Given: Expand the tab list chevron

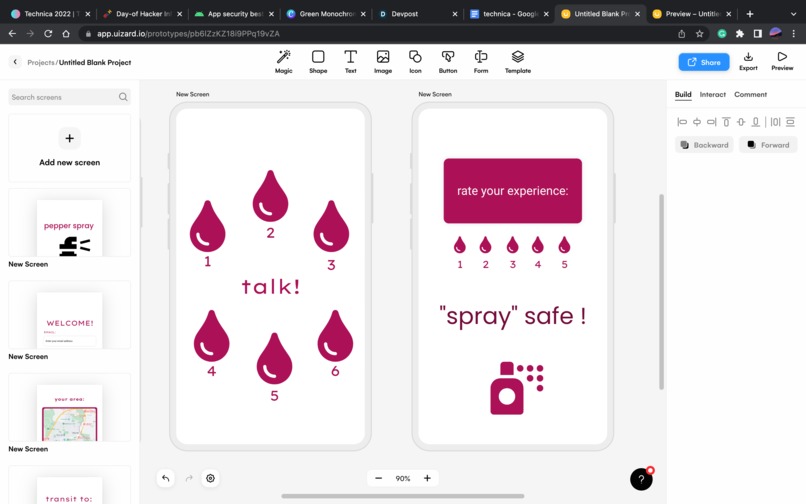Looking at the screenshot, I should tap(793, 14).
